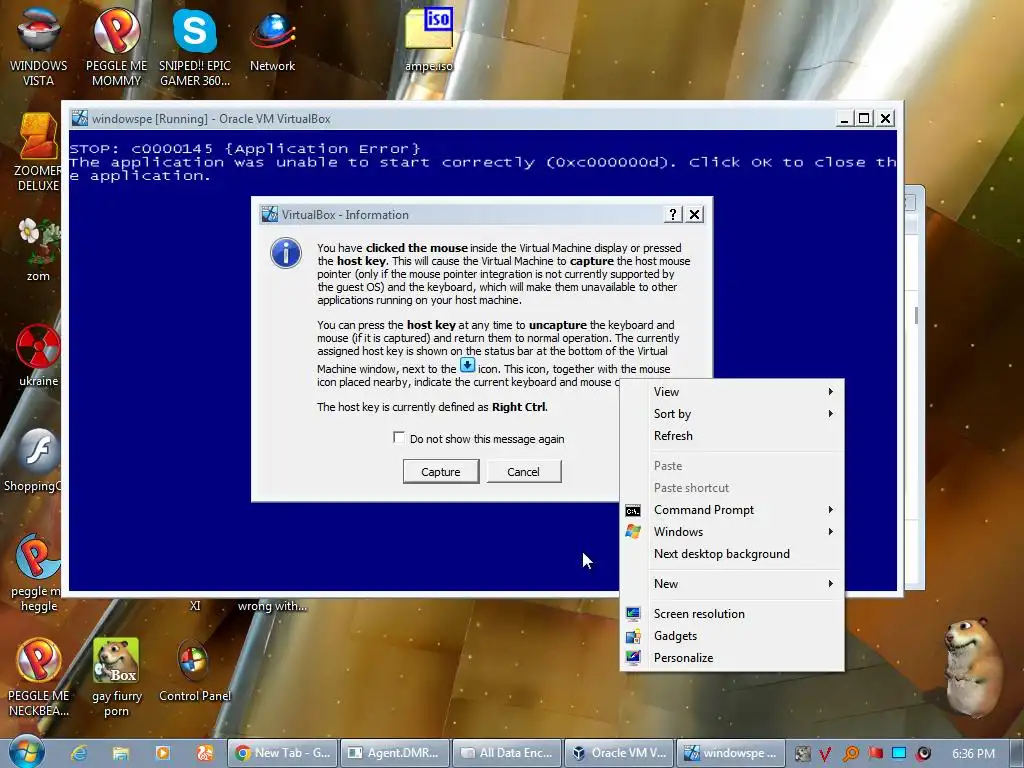
Task: Open the hamster Box desktop icon
Action: [x=116, y=677]
